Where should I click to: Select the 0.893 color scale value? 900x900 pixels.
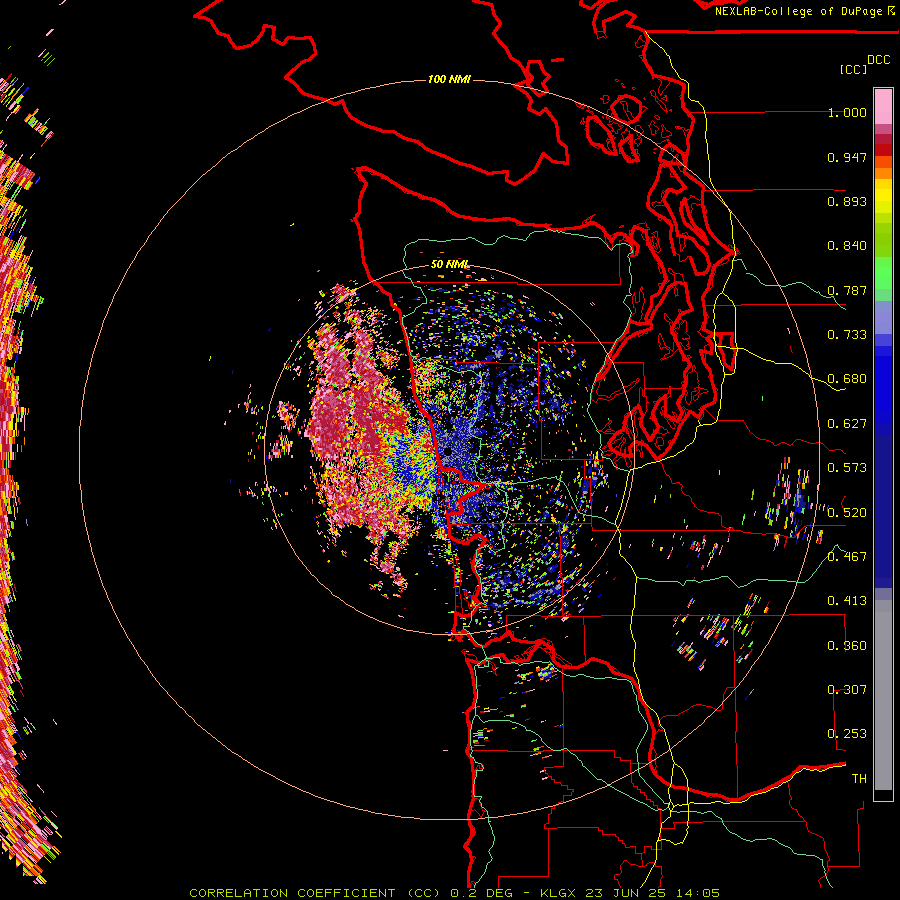[x=847, y=201]
